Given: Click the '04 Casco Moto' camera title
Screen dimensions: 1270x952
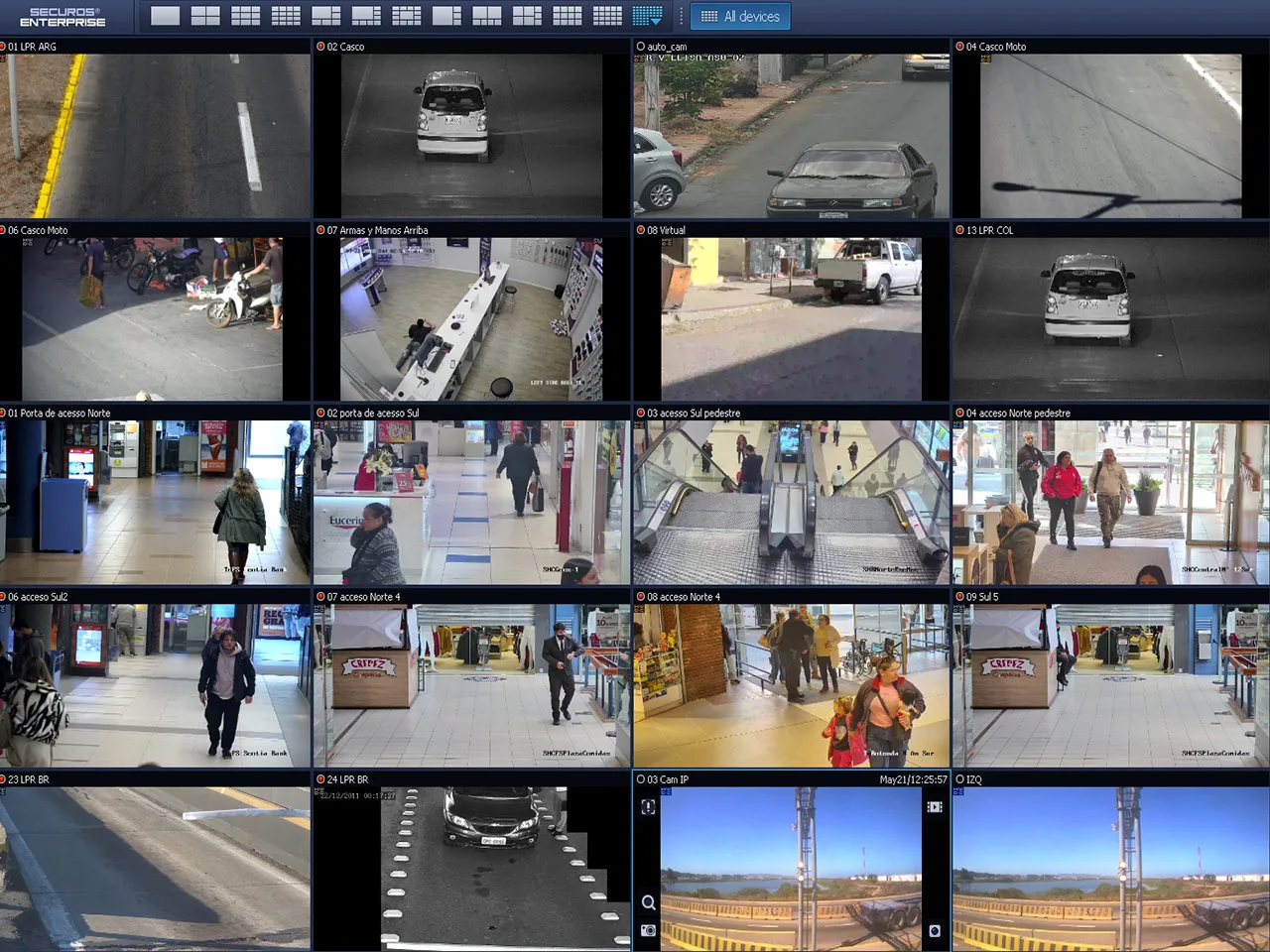Looking at the screenshot, I should pyautogui.click(x=996, y=47).
